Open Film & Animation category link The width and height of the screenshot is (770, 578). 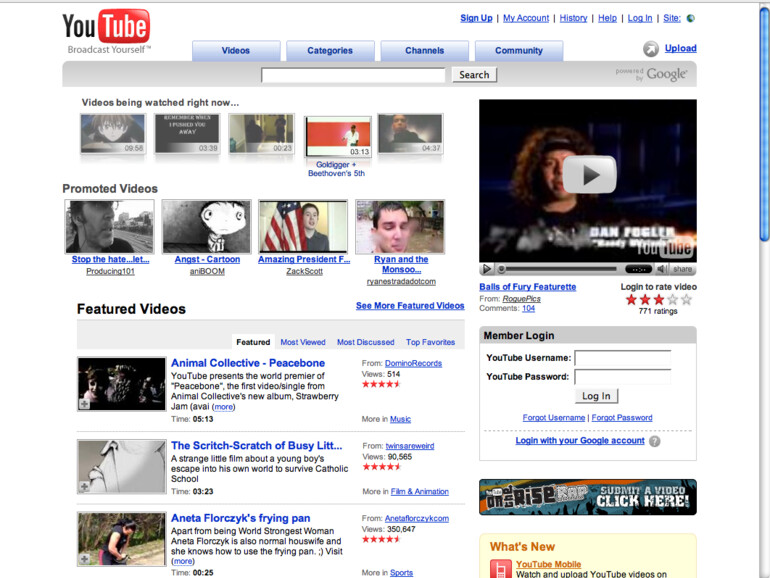419,492
